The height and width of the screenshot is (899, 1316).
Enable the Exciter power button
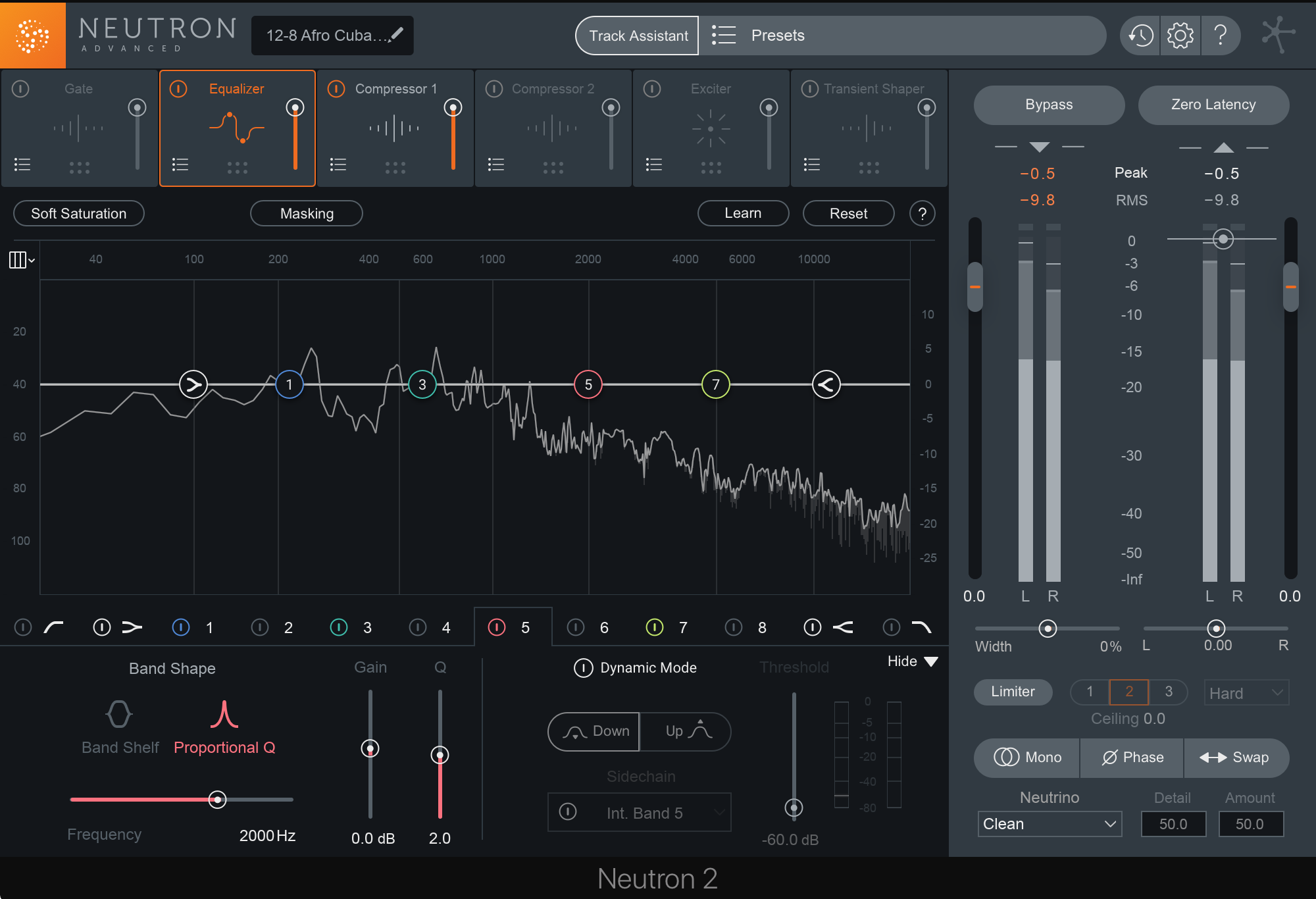click(x=653, y=88)
